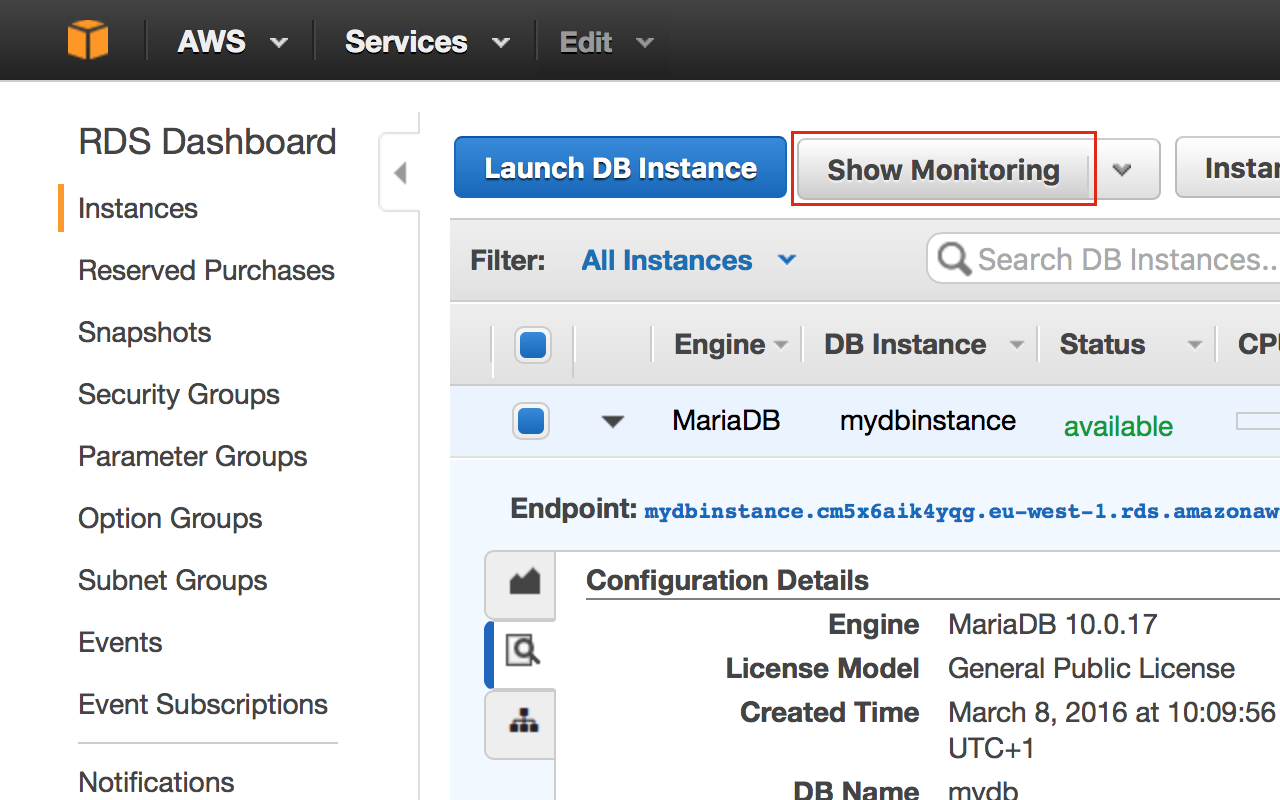Sort by the DB Instance column header

[924, 345]
